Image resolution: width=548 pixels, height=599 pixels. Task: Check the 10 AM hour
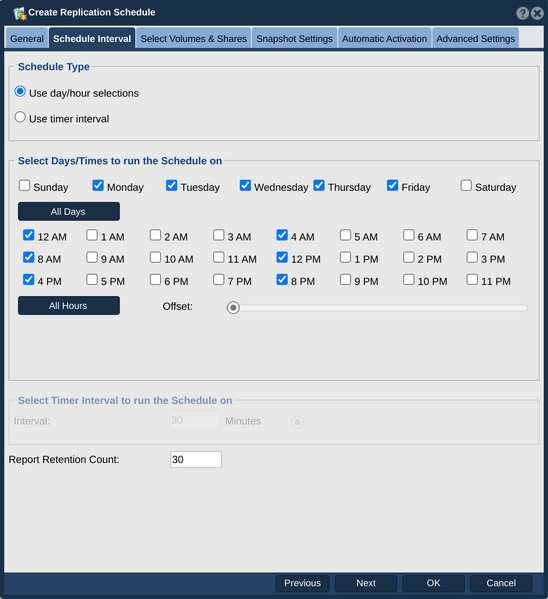point(156,257)
